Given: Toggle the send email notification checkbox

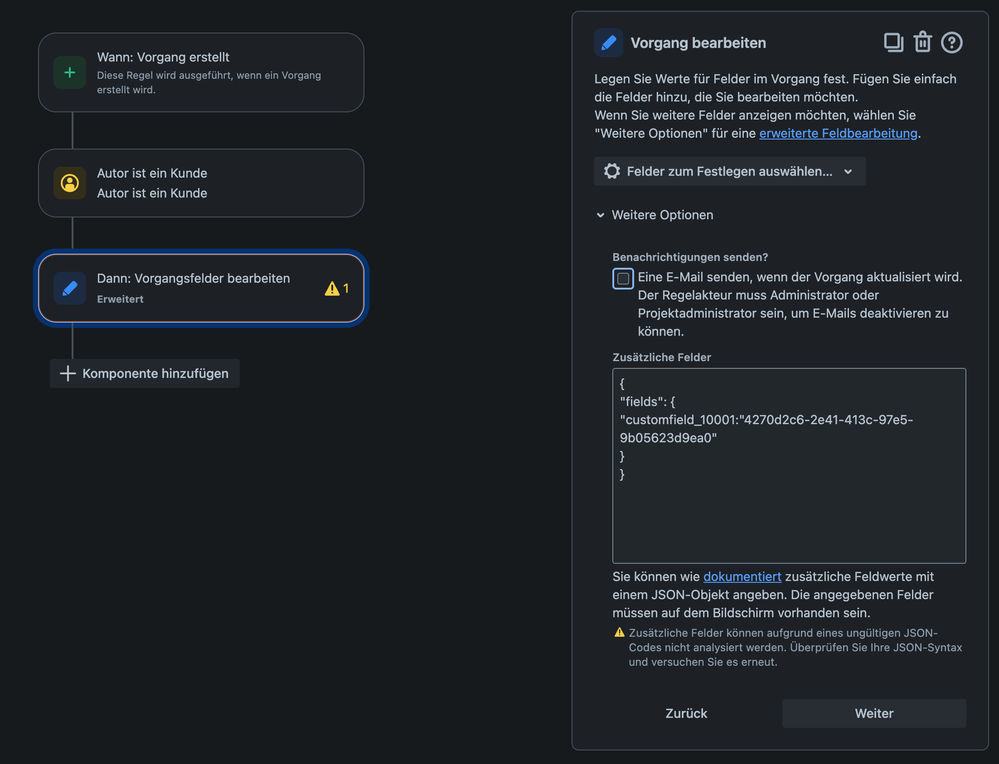Looking at the screenshot, I should (x=623, y=278).
